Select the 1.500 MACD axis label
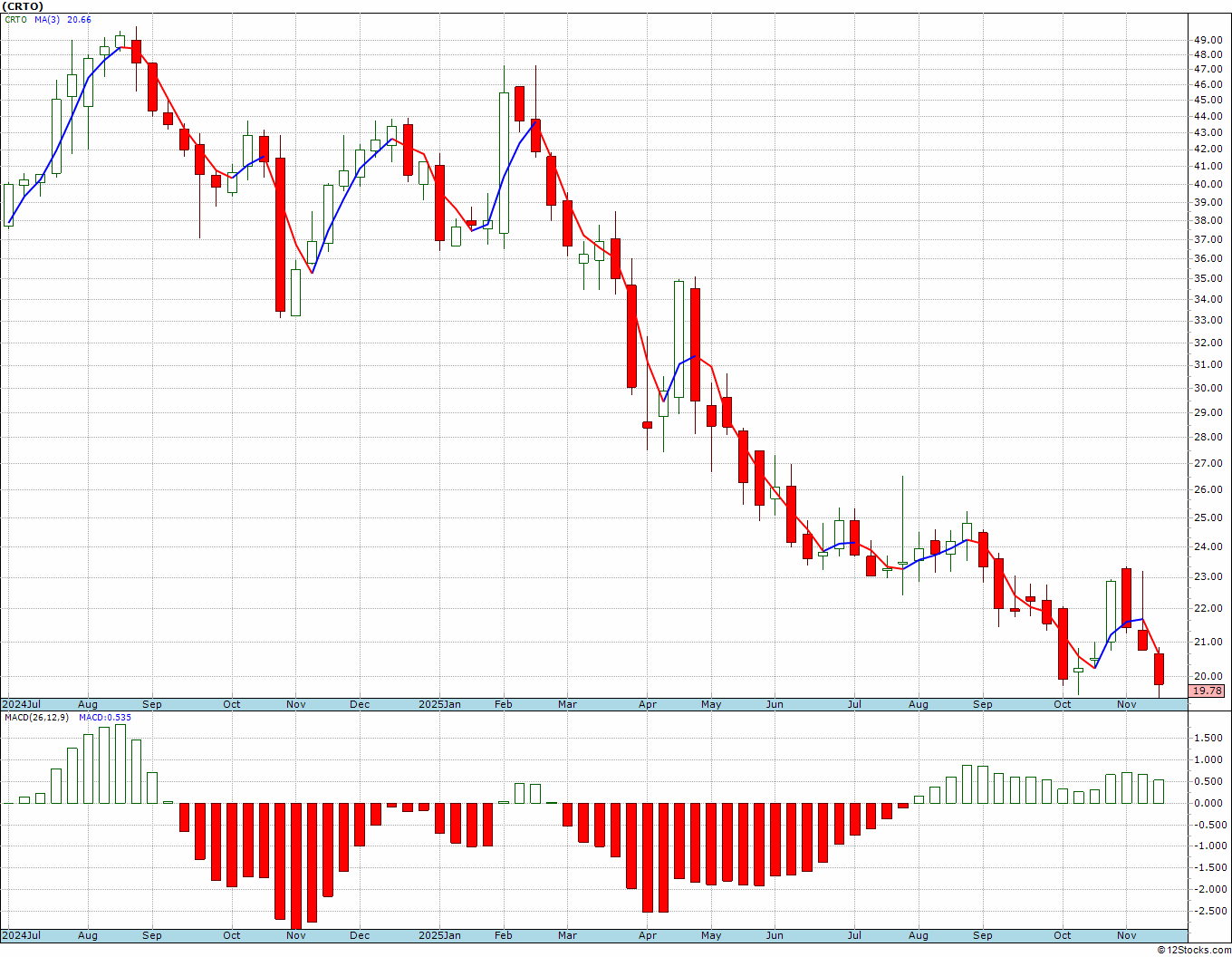This screenshot has height=957, width=1232. click(1208, 738)
